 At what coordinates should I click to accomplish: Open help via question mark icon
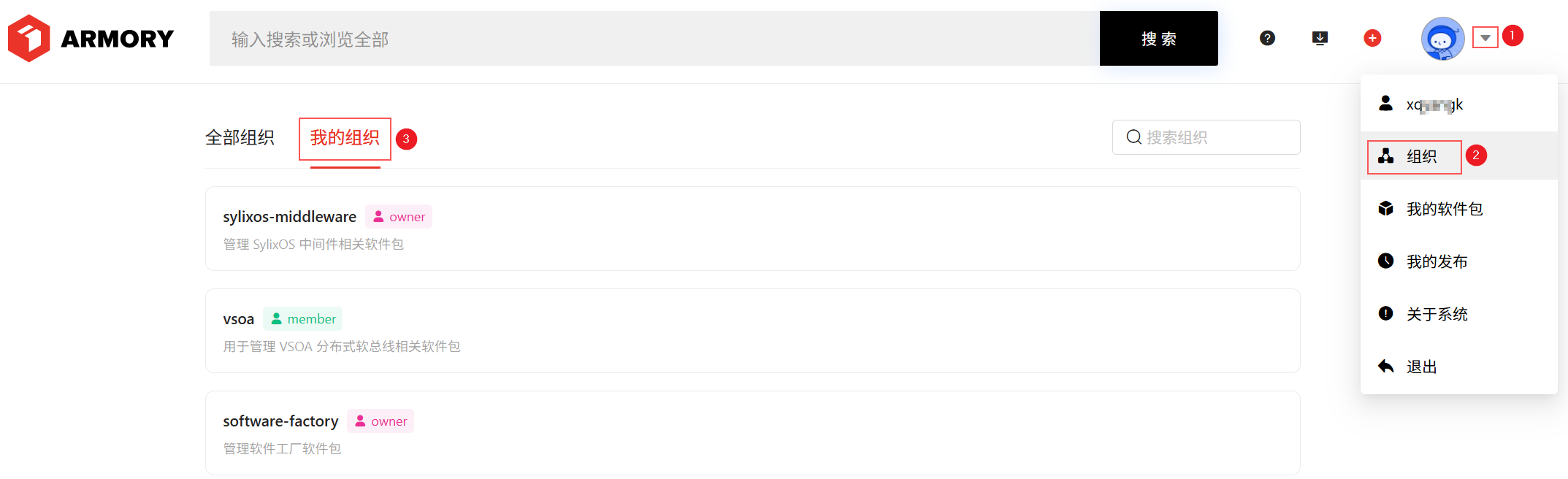coord(1268,38)
